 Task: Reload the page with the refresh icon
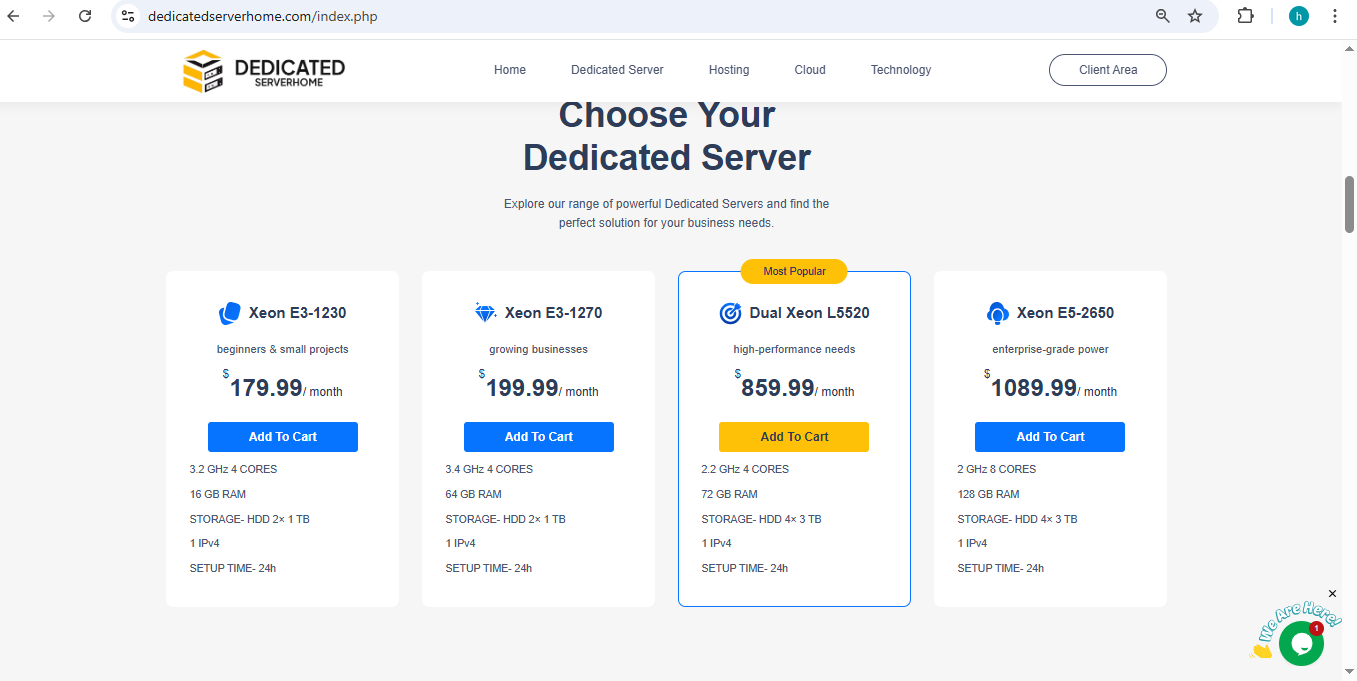85,16
